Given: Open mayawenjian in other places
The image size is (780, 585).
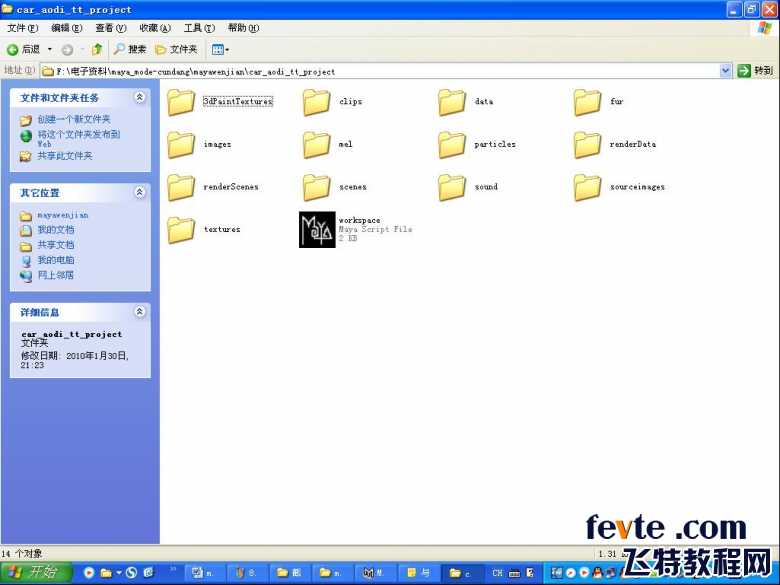Looking at the screenshot, I should [63, 215].
